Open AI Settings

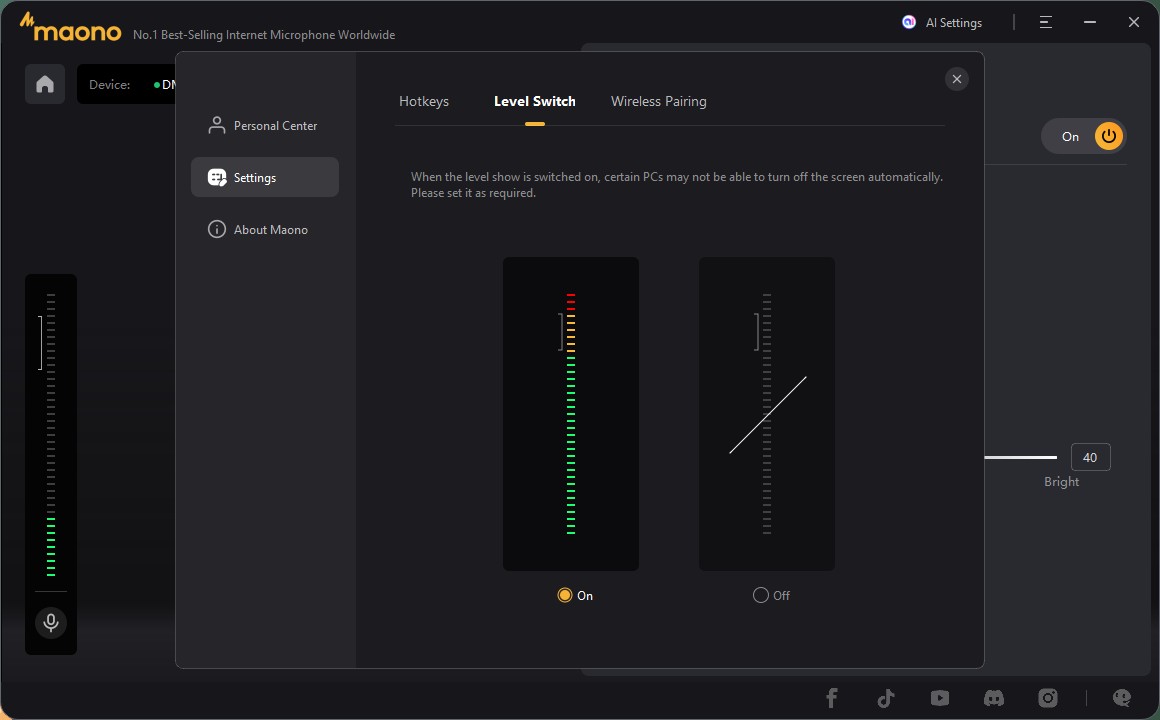click(942, 22)
